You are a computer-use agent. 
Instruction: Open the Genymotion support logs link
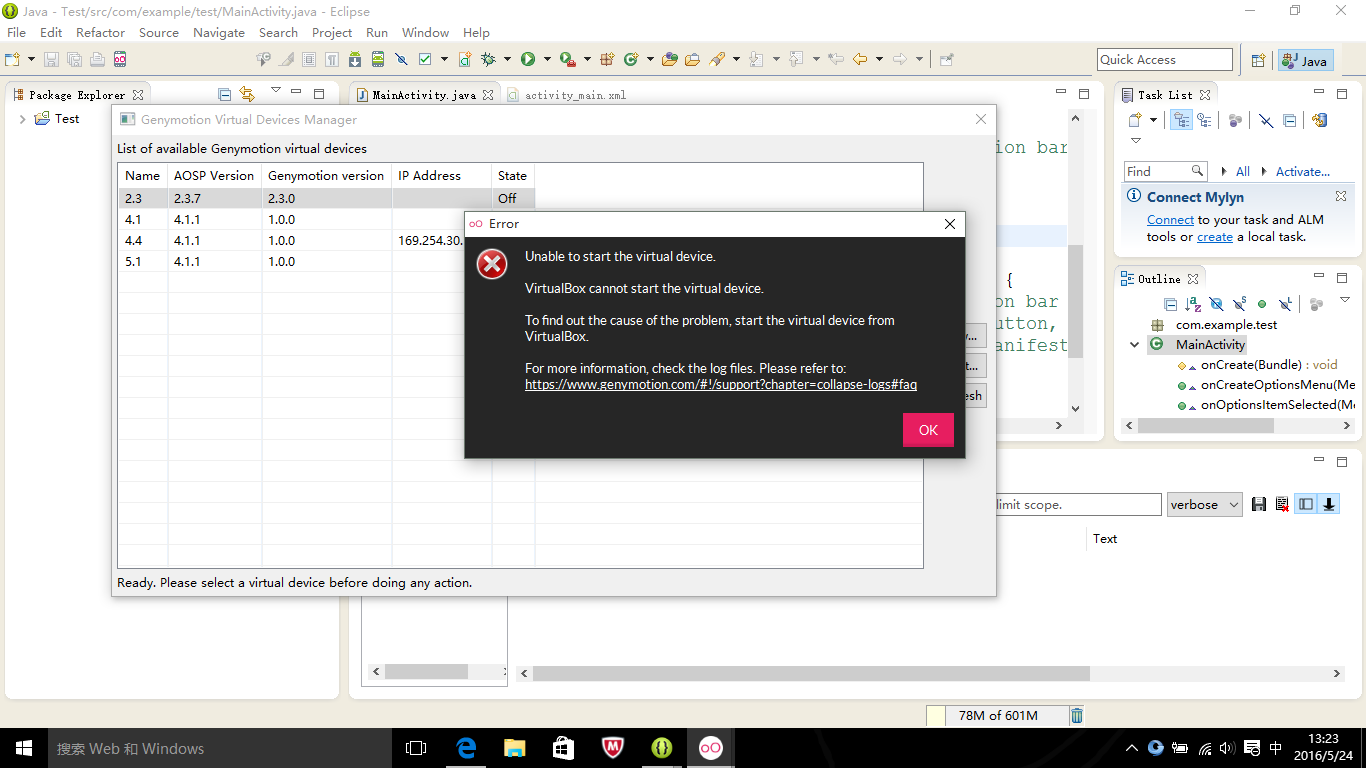coord(721,384)
